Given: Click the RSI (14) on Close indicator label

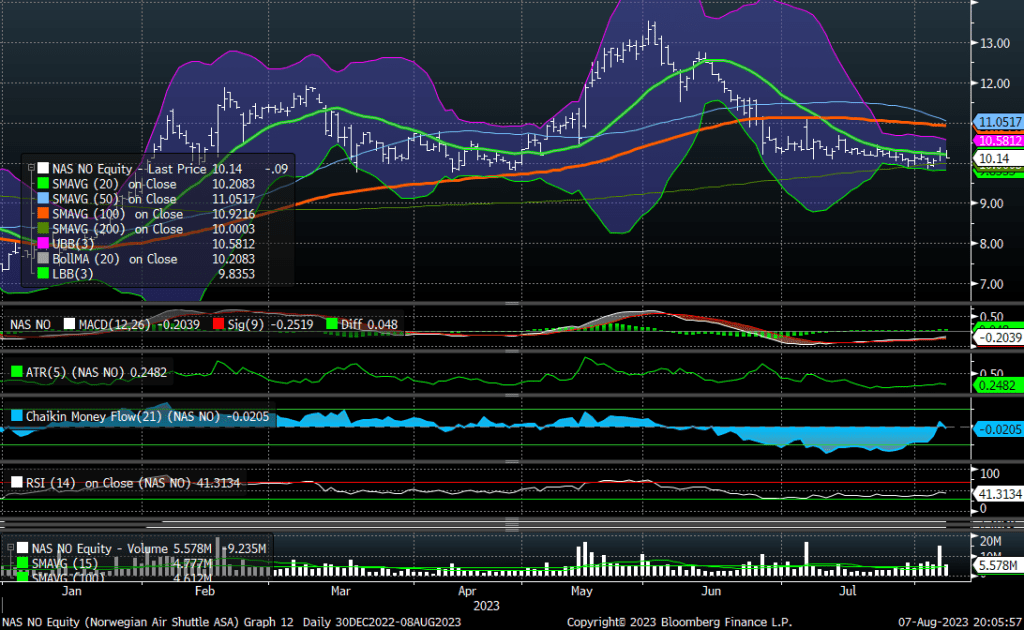Looking at the screenshot, I should click(108, 483).
